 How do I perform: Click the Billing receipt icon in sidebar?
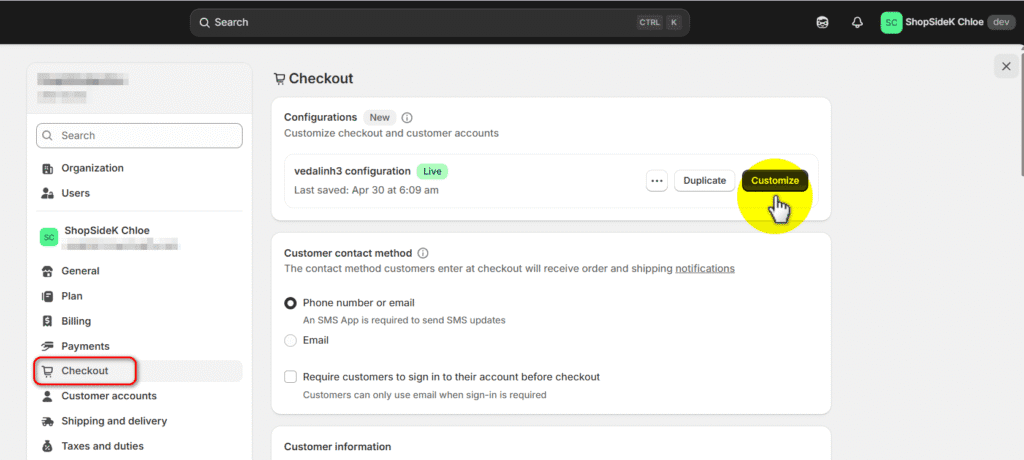click(x=47, y=321)
